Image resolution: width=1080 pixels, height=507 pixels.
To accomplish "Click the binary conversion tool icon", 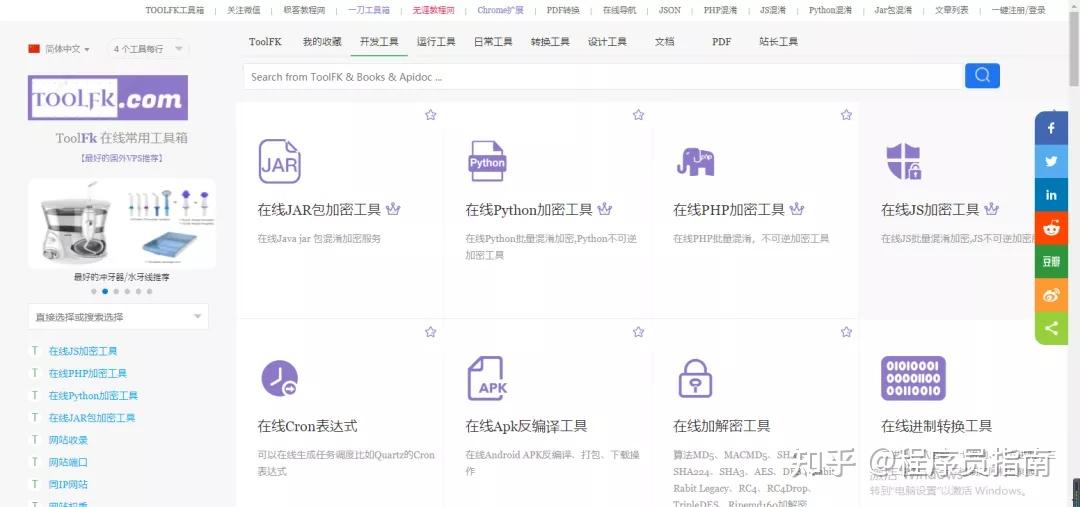I will point(912,379).
